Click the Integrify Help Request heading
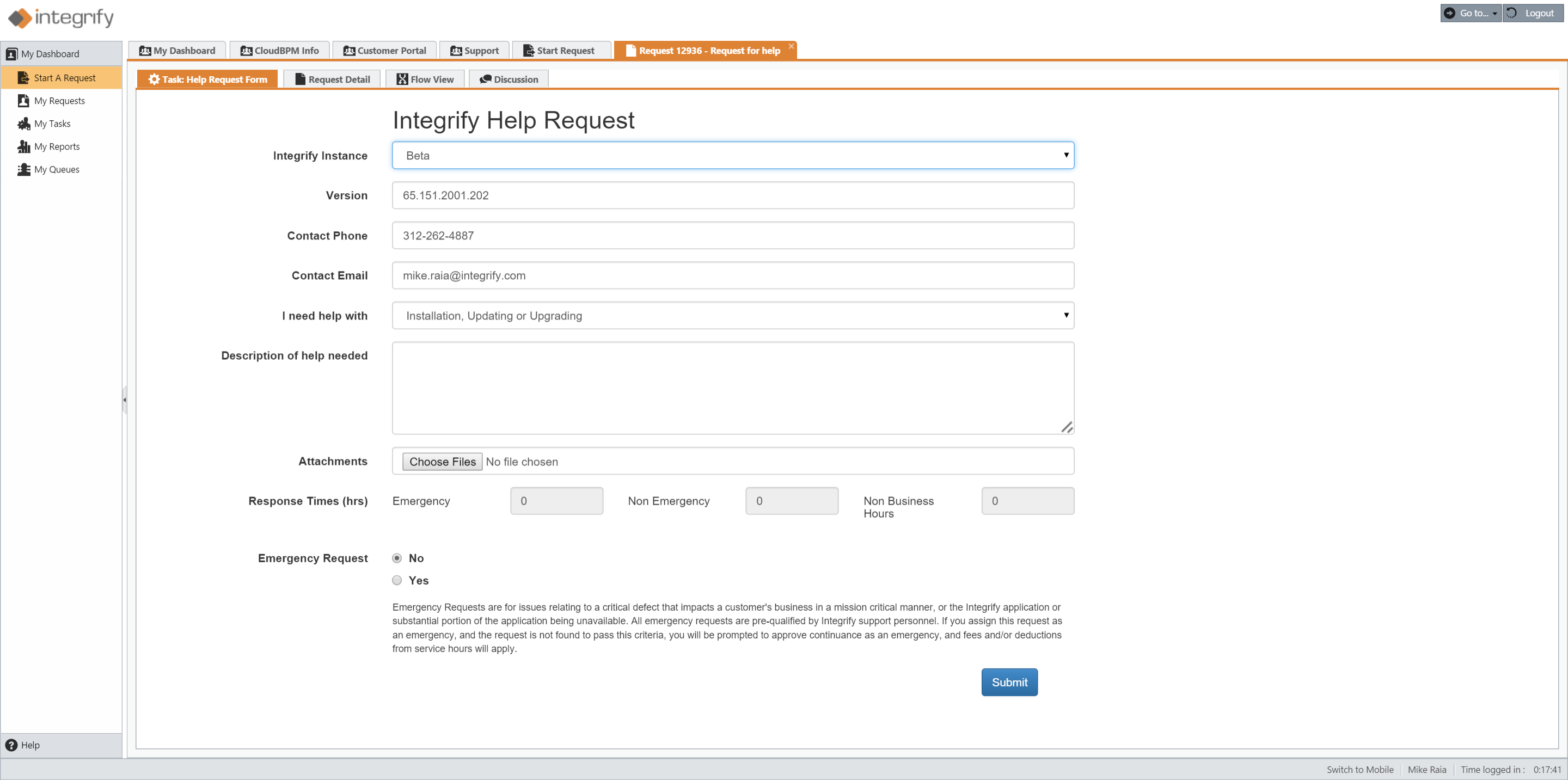 pyautogui.click(x=513, y=120)
